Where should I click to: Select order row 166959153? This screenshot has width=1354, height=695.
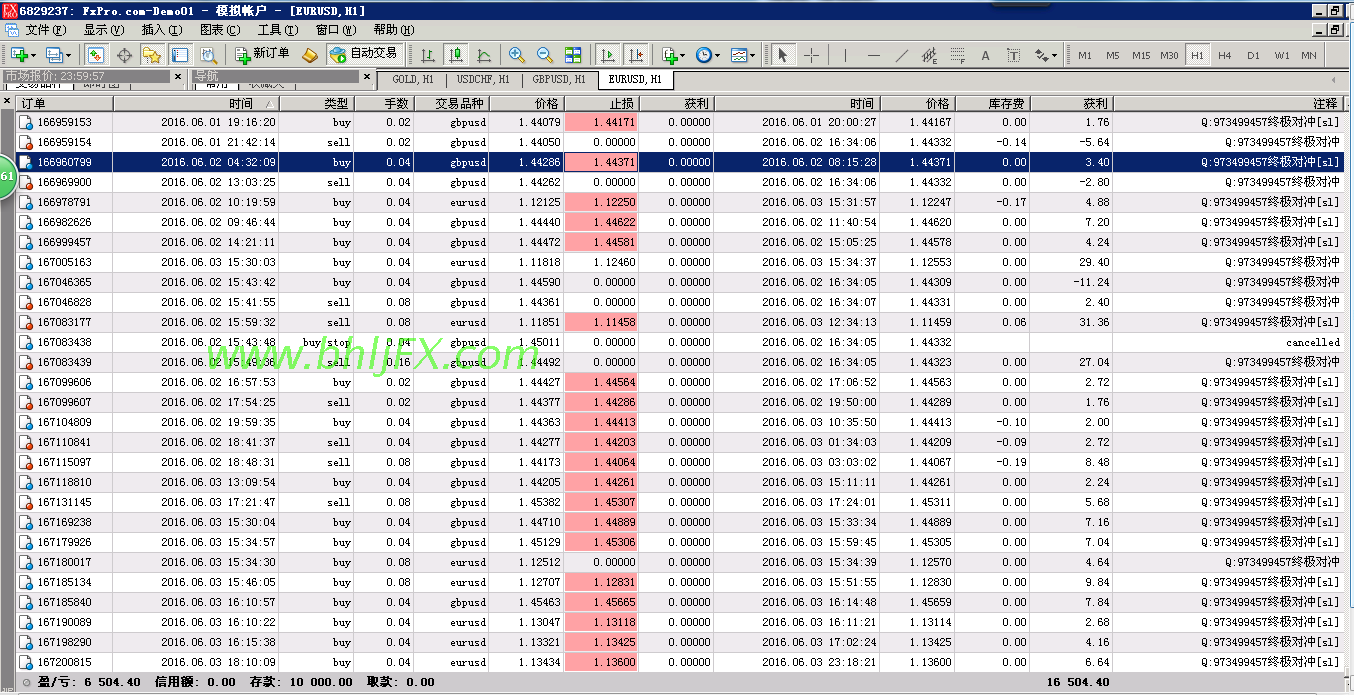680,122
